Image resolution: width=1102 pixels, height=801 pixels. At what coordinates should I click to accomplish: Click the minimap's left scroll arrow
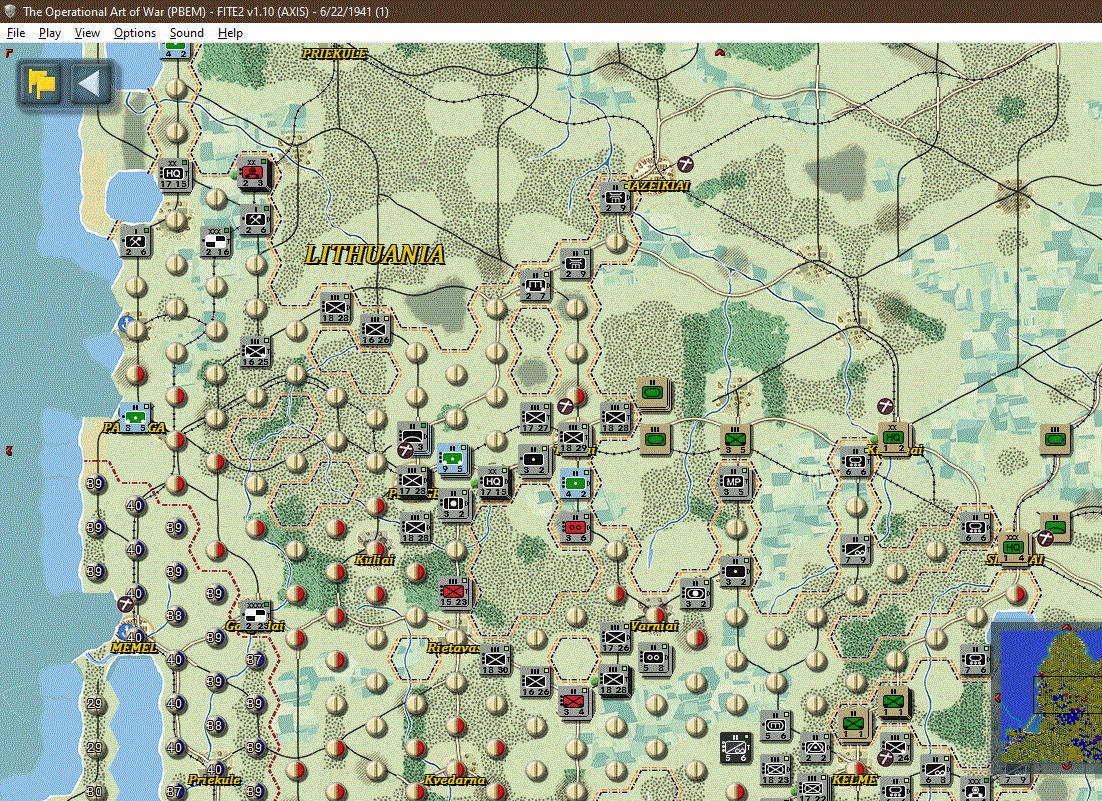996,697
